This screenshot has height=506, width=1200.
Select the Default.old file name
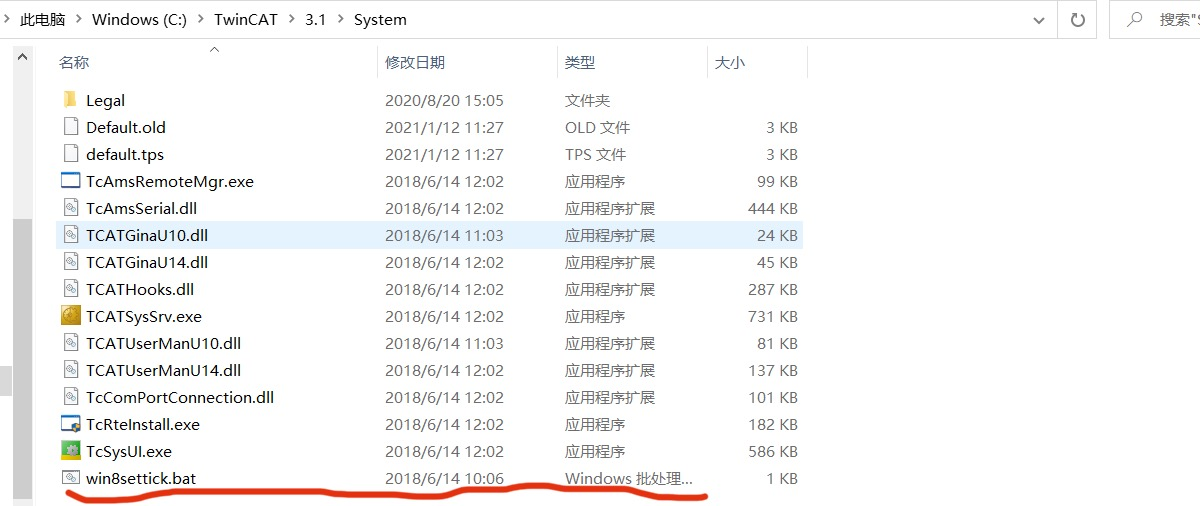tap(126, 127)
